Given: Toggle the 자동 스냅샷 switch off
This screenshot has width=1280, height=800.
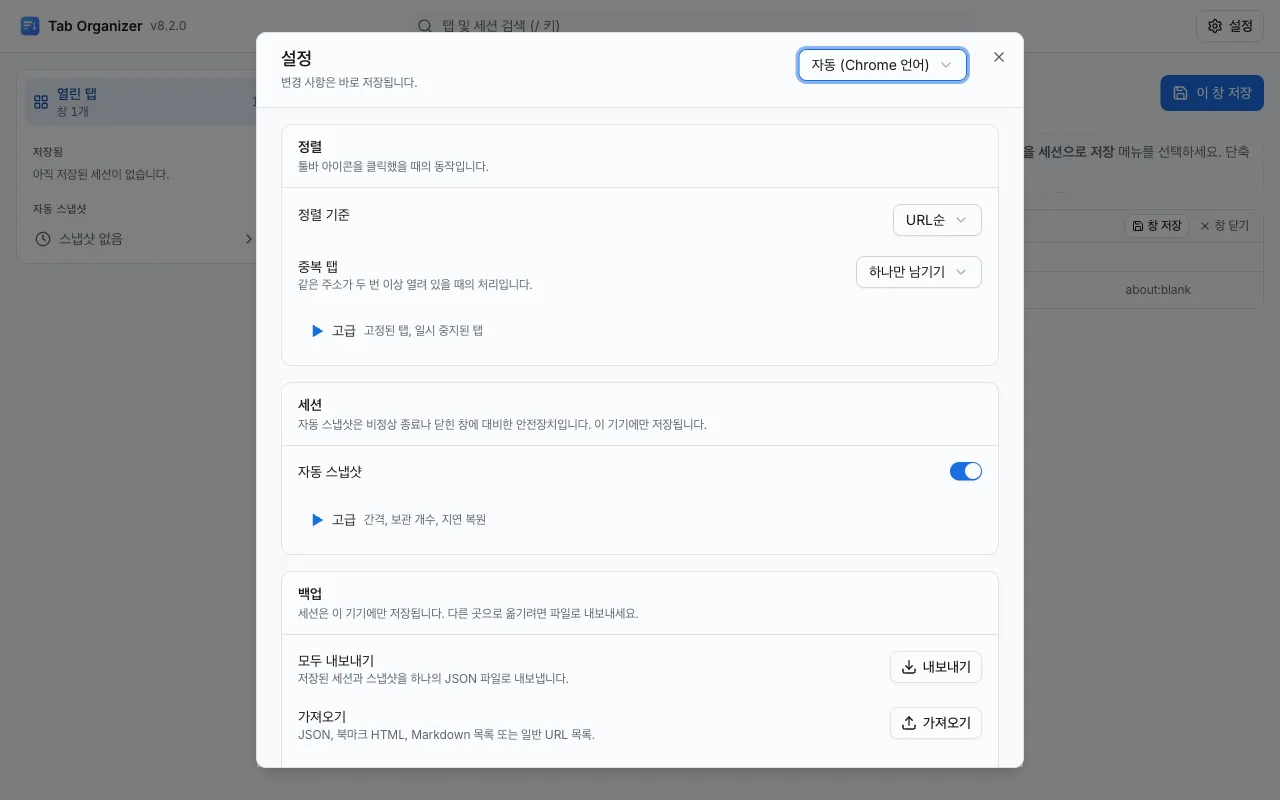Looking at the screenshot, I should [966, 472].
